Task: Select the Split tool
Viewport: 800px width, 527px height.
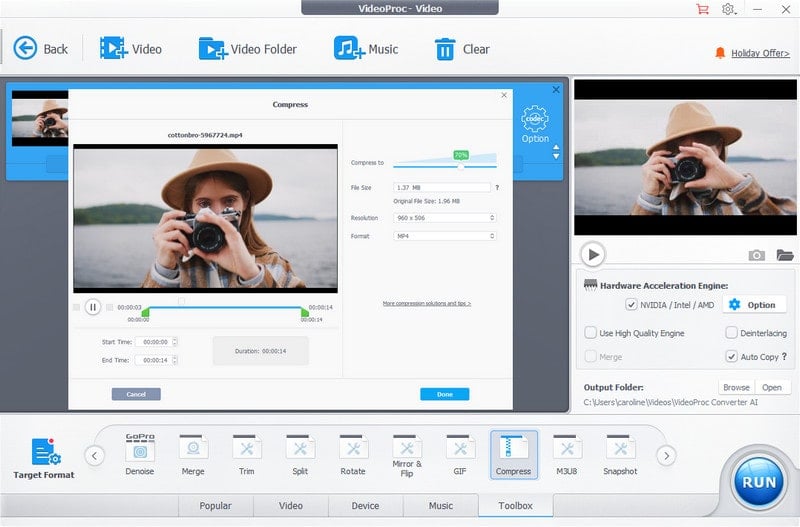Action: [x=300, y=455]
